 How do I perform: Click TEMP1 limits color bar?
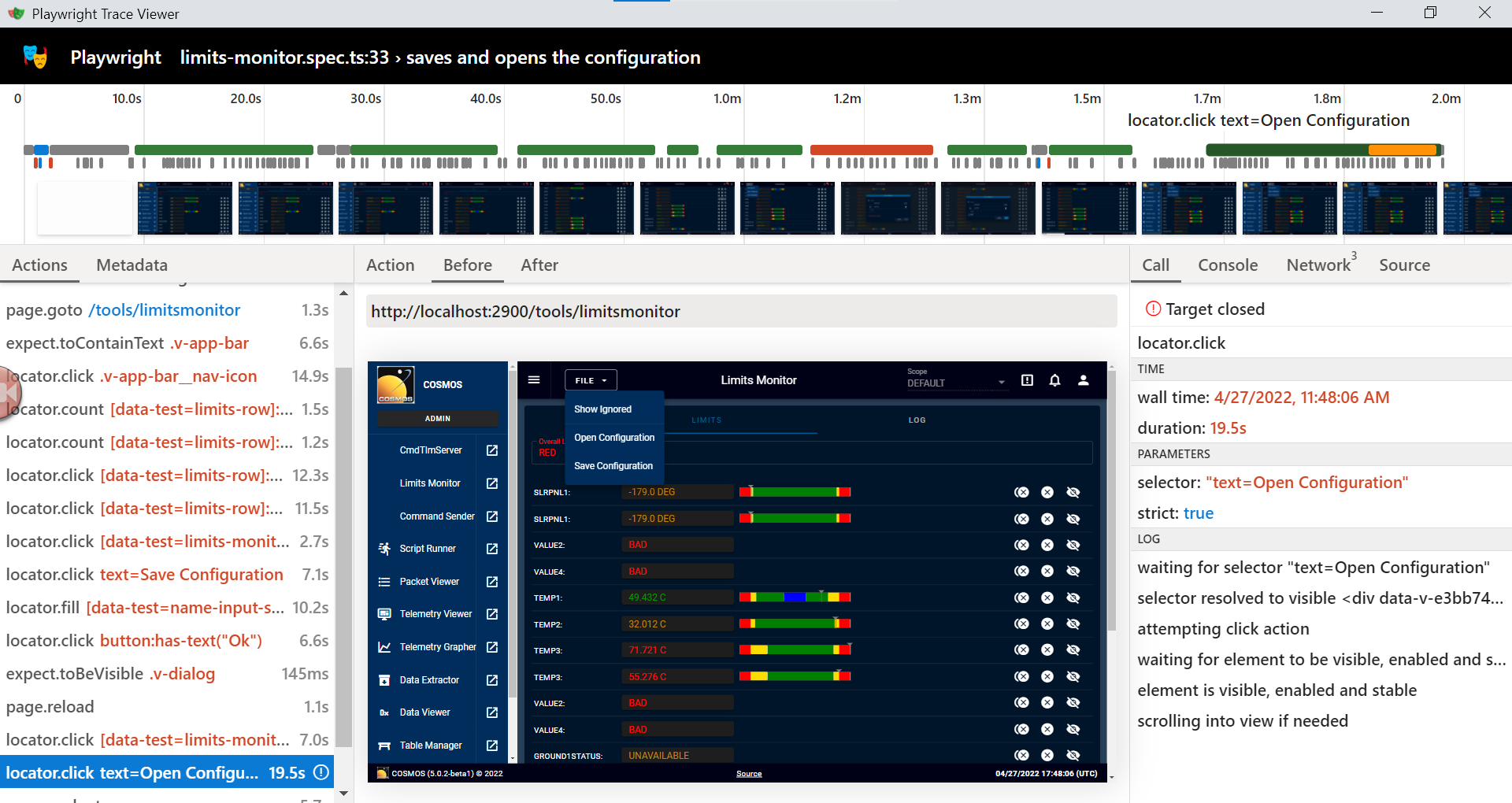click(x=795, y=598)
